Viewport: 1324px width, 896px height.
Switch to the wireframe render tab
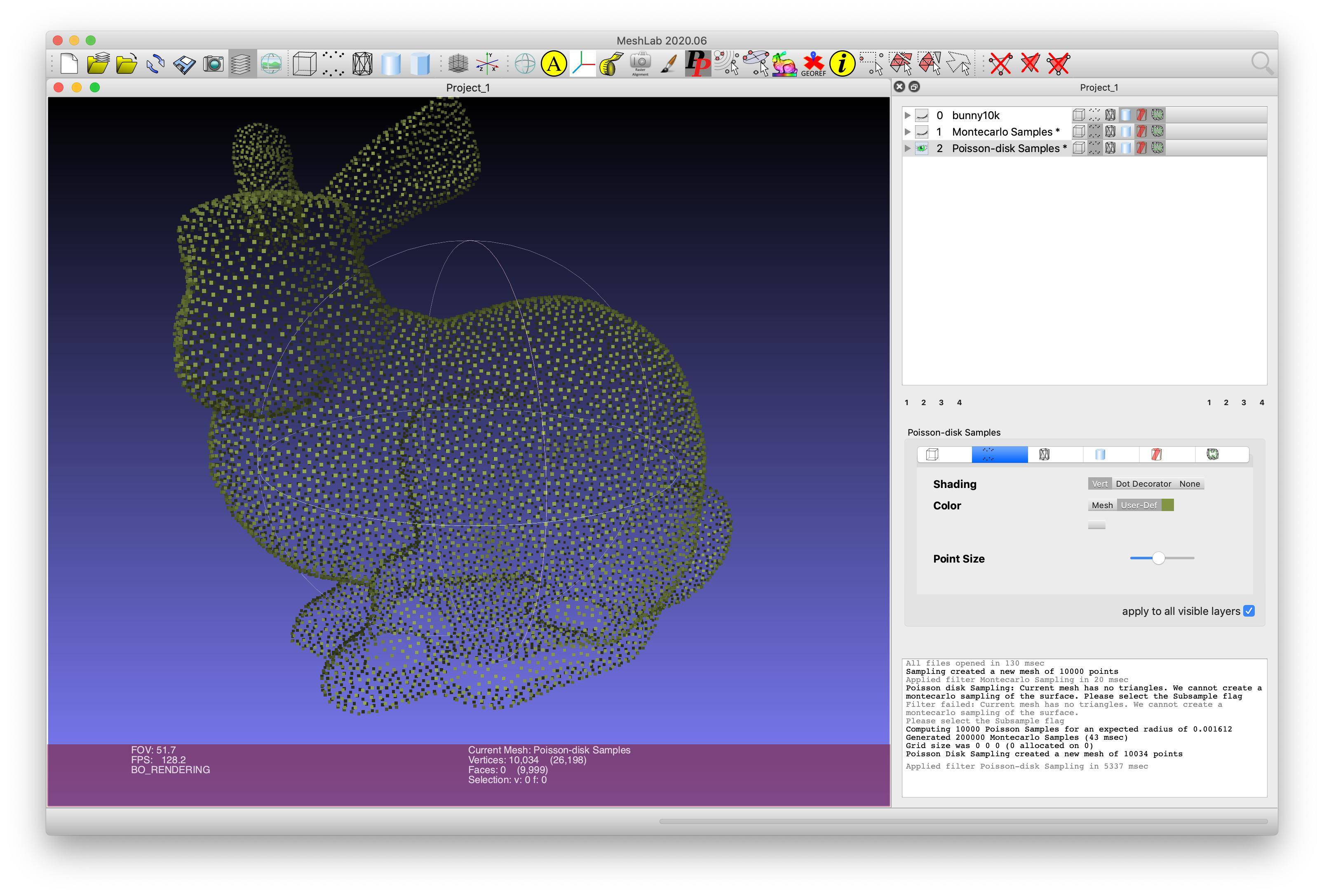[x=1044, y=455]
